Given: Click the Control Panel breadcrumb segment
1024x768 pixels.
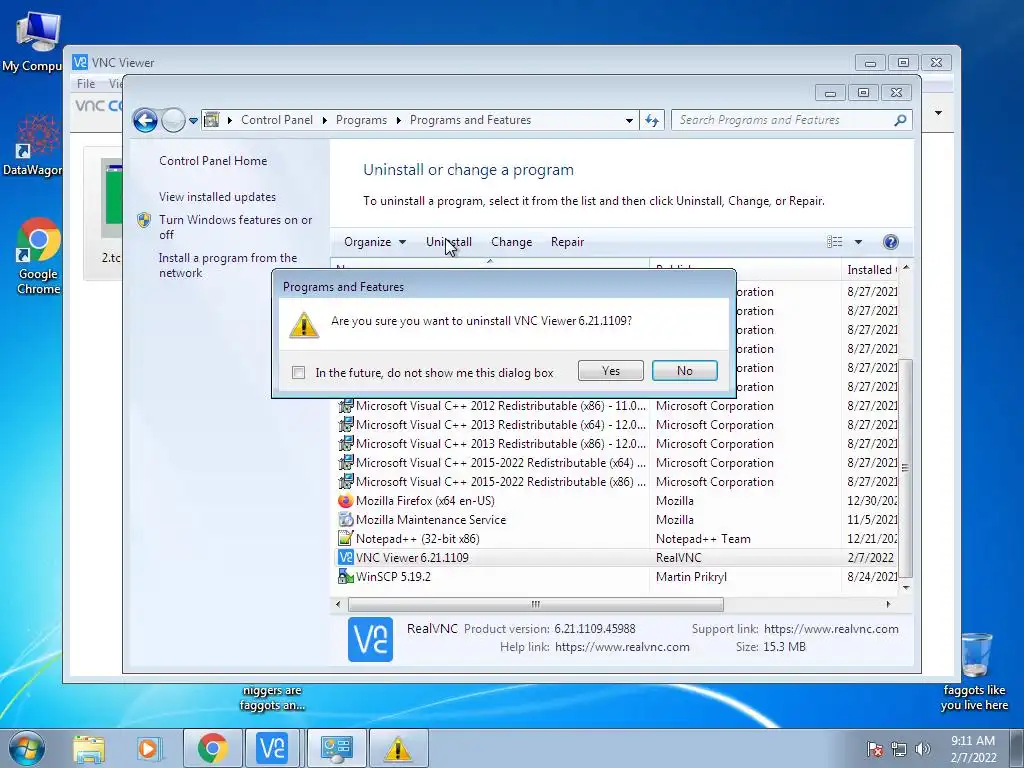Looking at the screenshot, I should click(x=277, y=120).
